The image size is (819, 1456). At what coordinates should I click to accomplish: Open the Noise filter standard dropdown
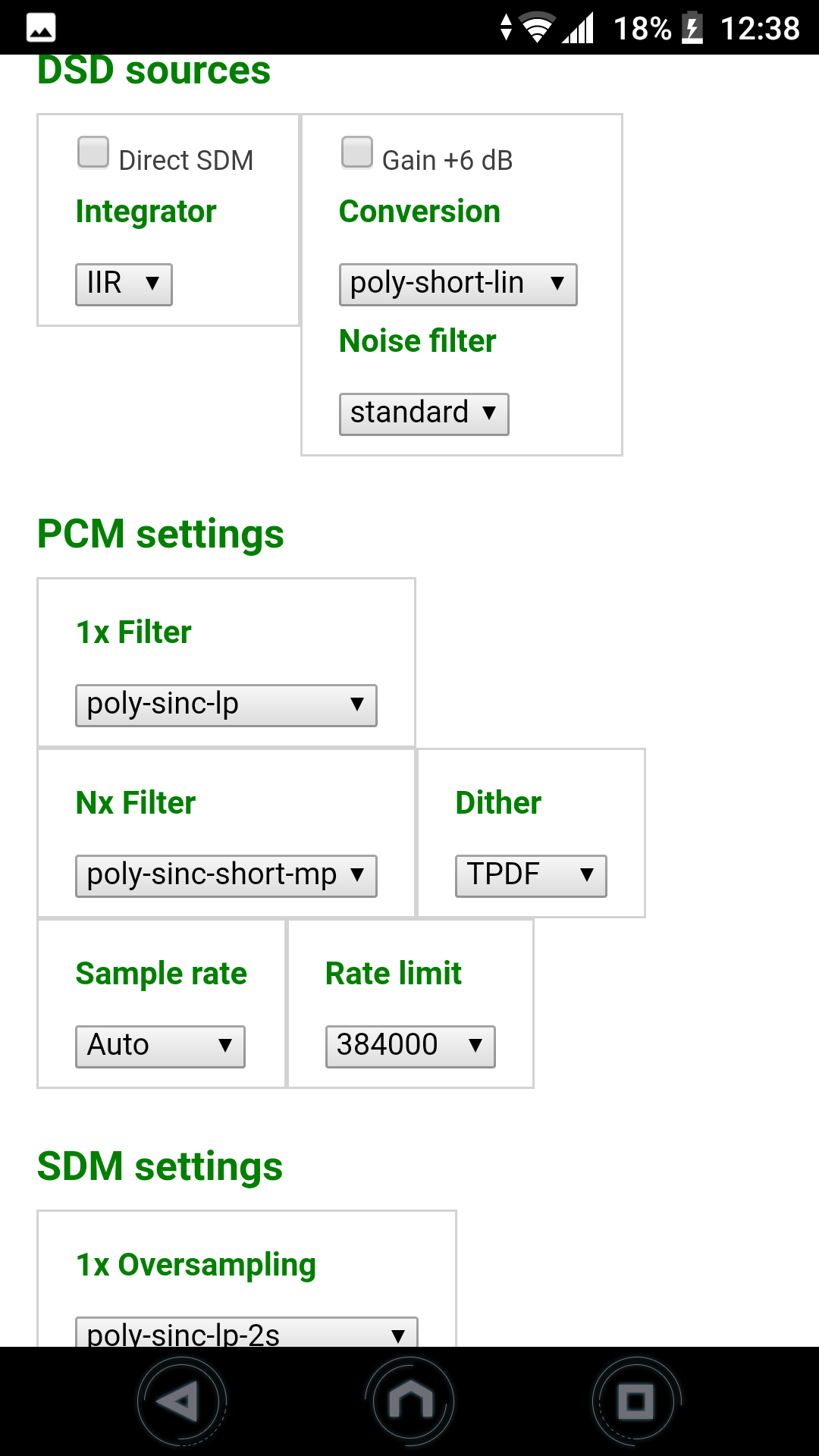coord(423,414)
